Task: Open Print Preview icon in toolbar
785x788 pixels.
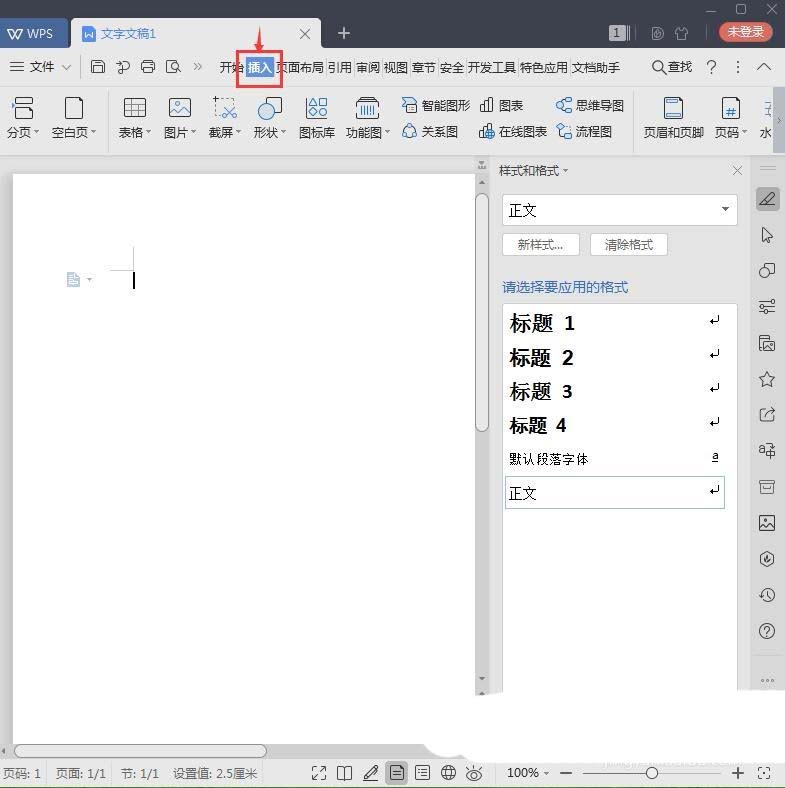Action: point(173,67)
